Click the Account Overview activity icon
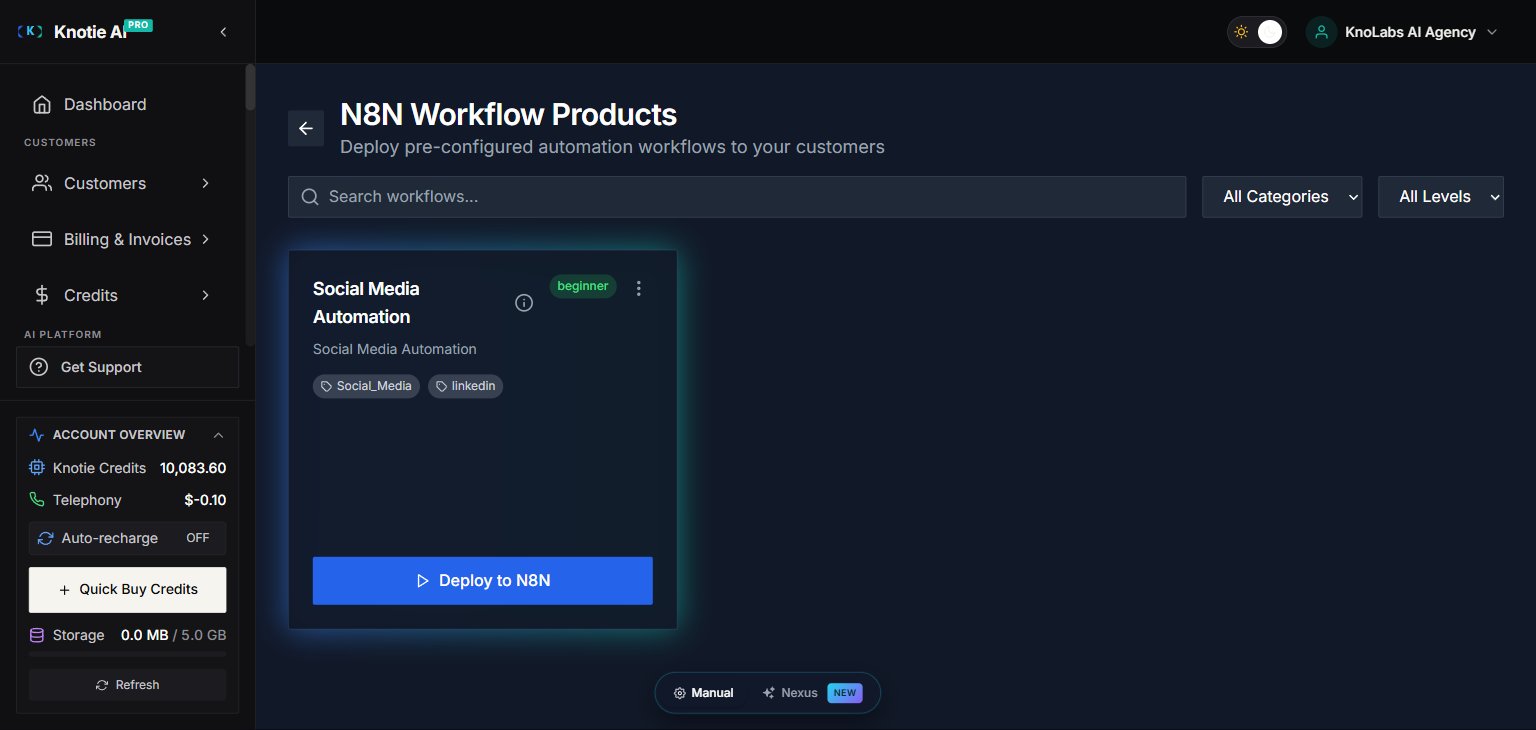 click(37, 435)
